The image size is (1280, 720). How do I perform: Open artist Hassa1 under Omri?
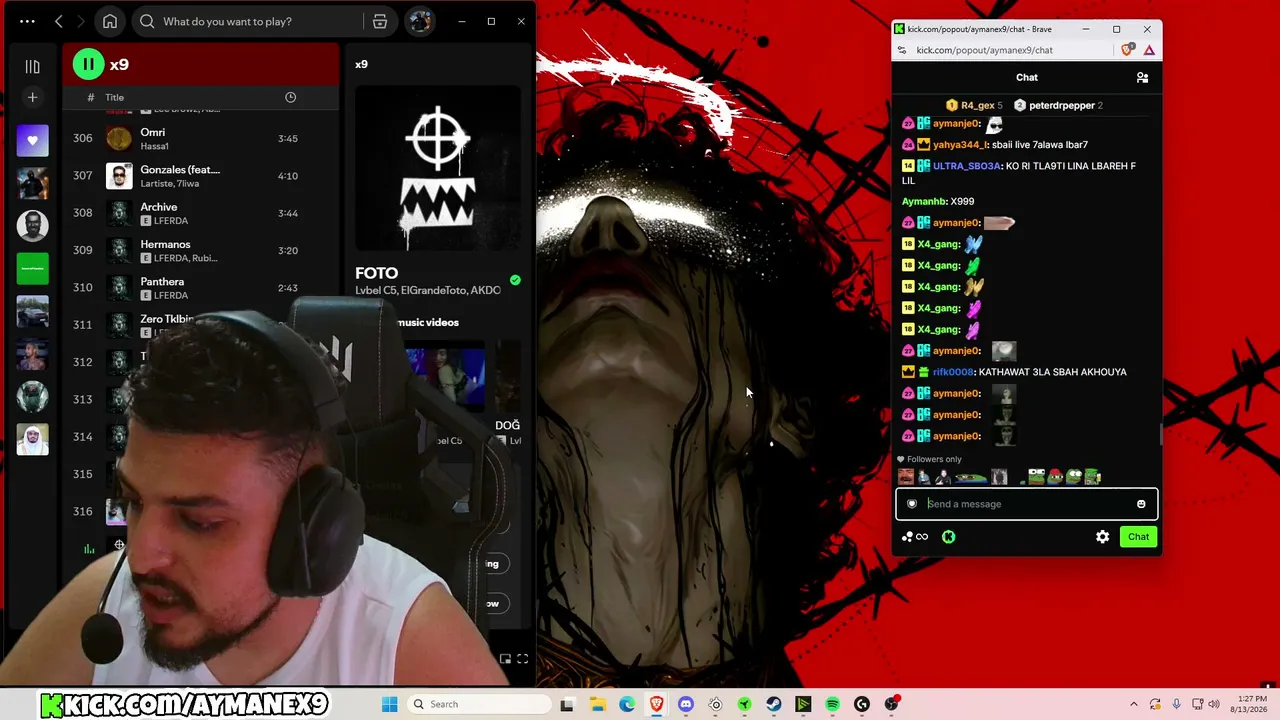point(154,146)
